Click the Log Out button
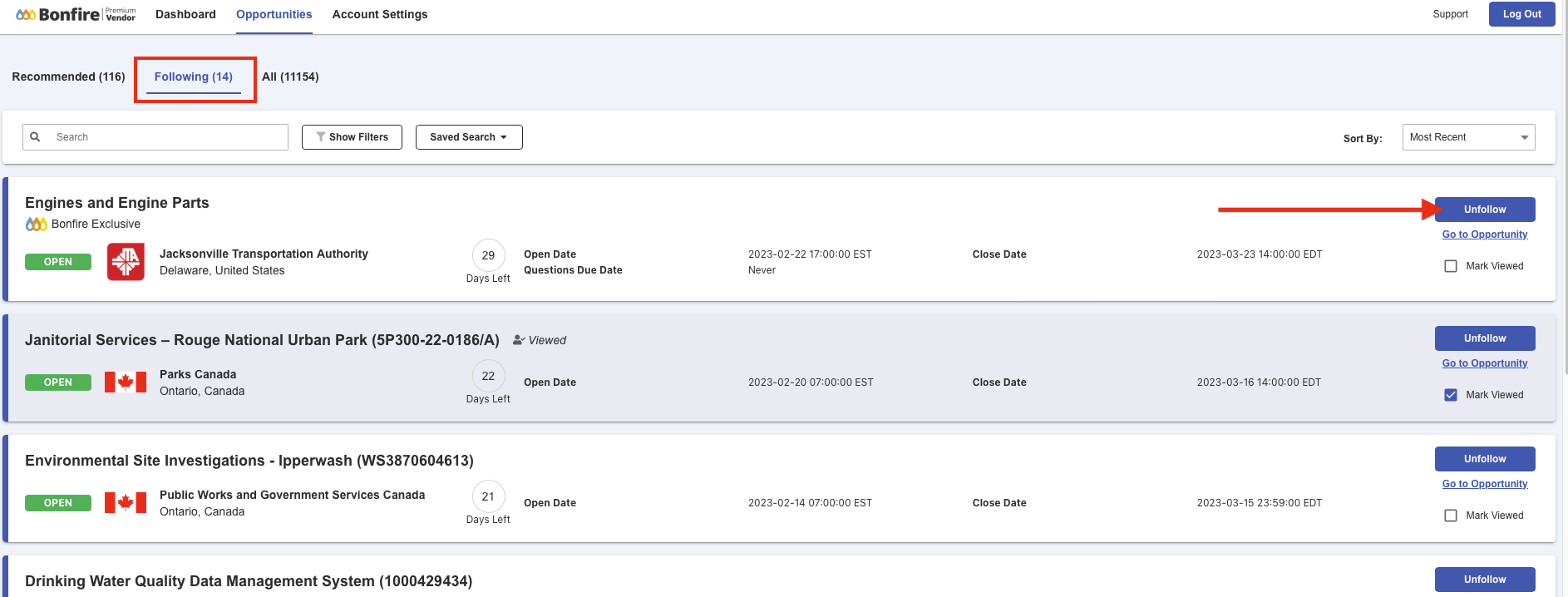The image size is (1568, 597). 1521,14
